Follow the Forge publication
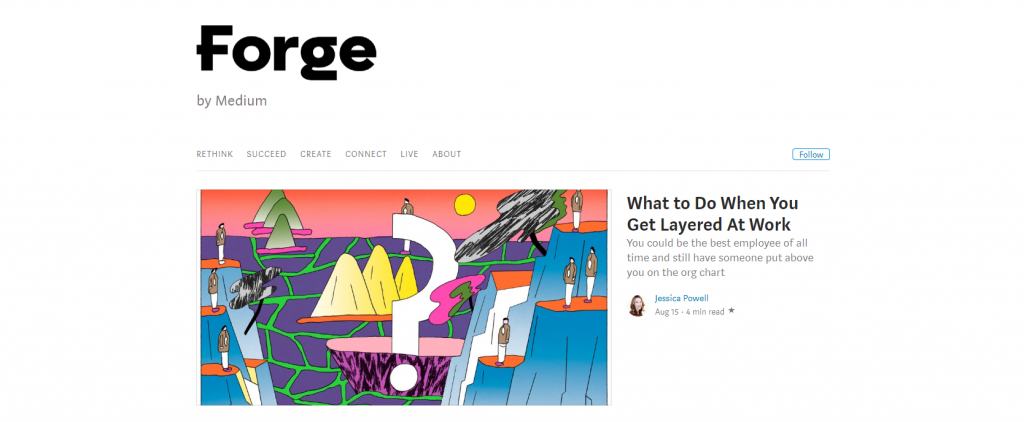Image resolution: width=1024 pixels, height=422 pixels. (x=811, y=155)
